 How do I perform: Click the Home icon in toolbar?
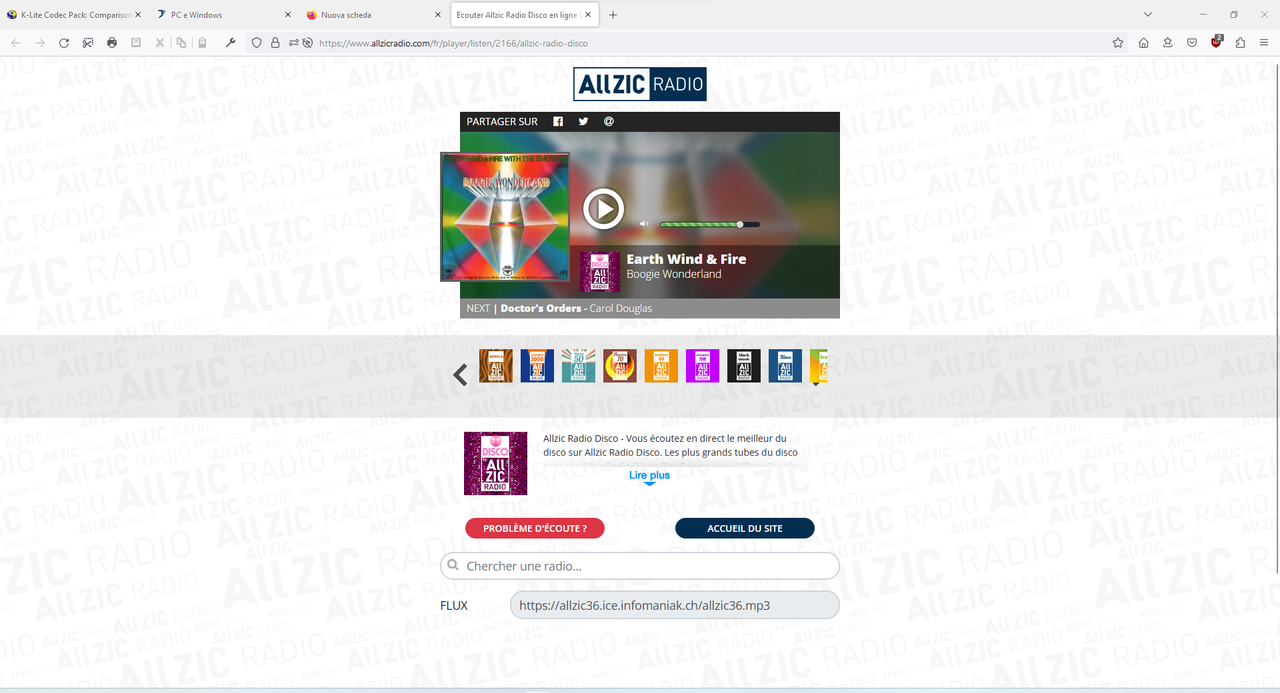pos(1143,43)
